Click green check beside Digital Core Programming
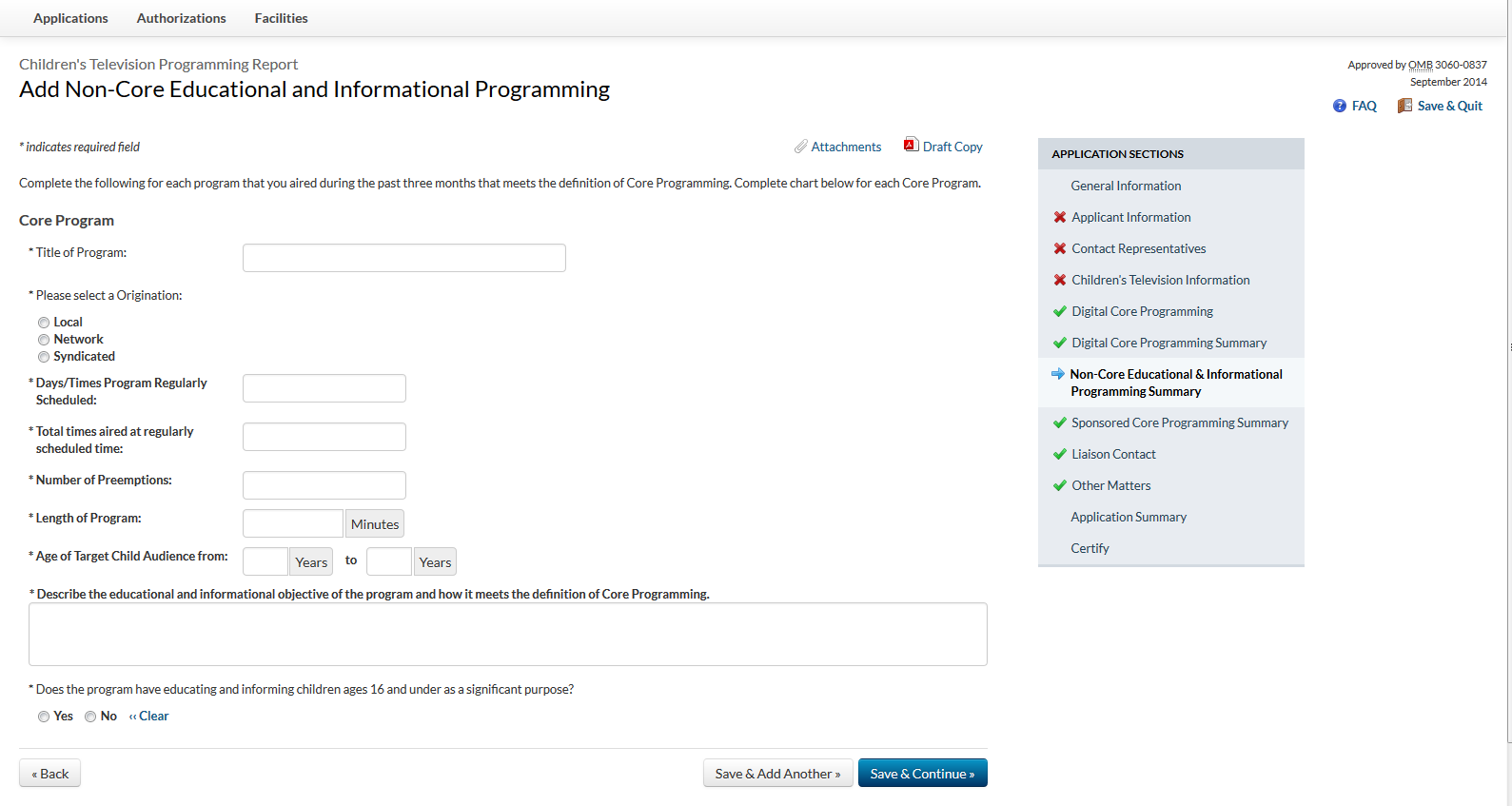 1059,311
